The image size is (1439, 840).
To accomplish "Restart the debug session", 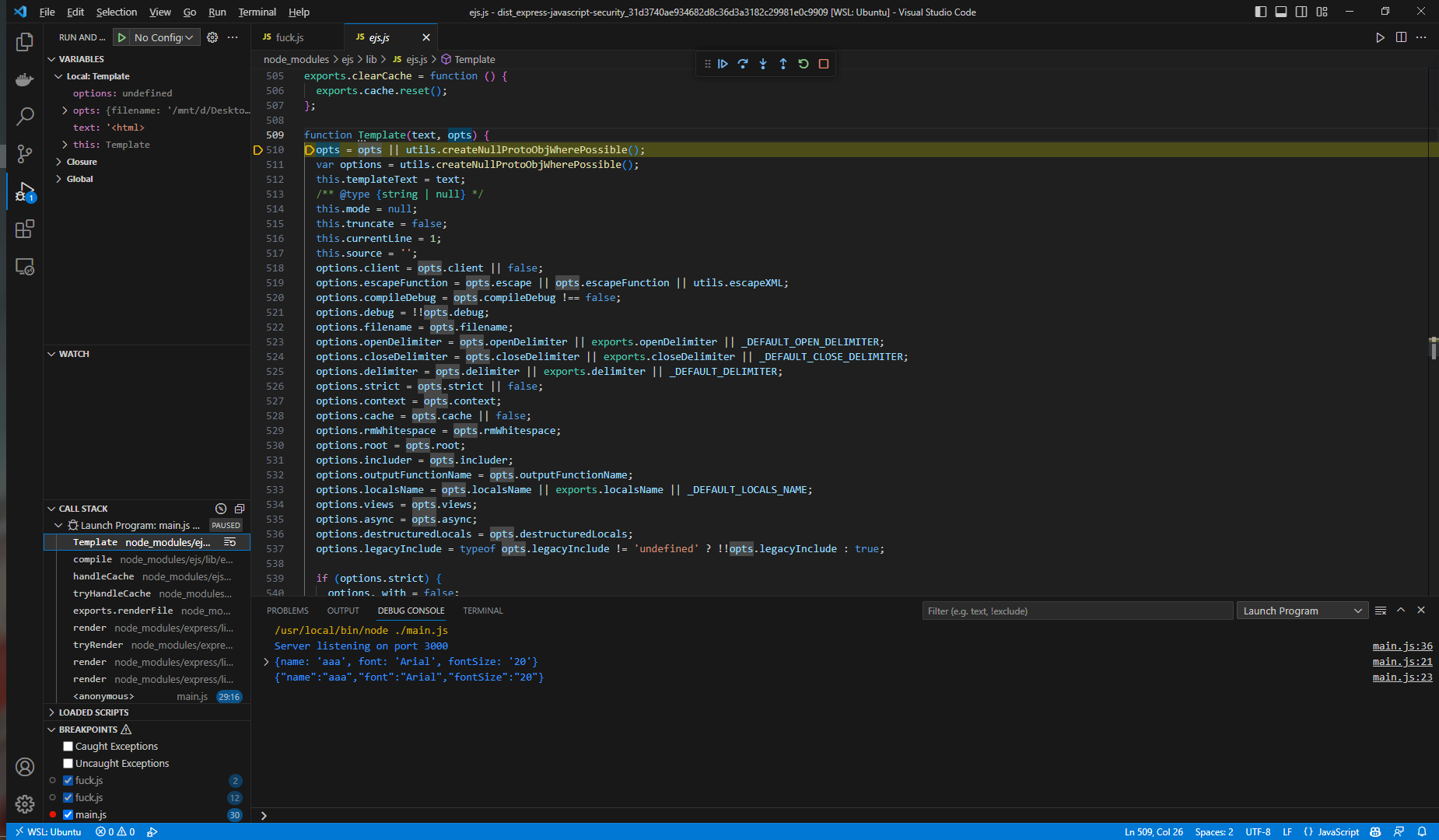I will (804, 64).
